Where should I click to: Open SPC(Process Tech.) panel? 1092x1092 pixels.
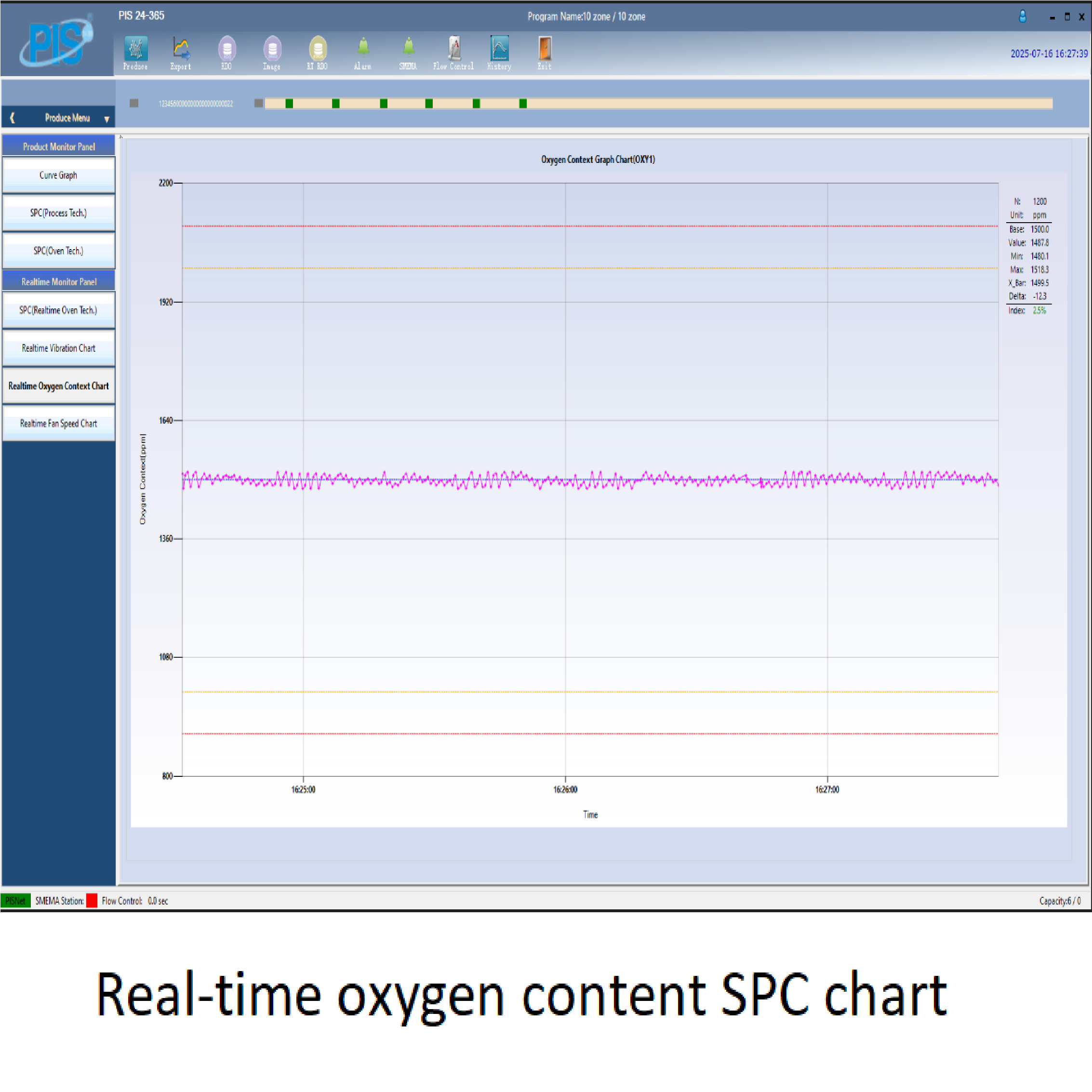(x=59, y=213)
